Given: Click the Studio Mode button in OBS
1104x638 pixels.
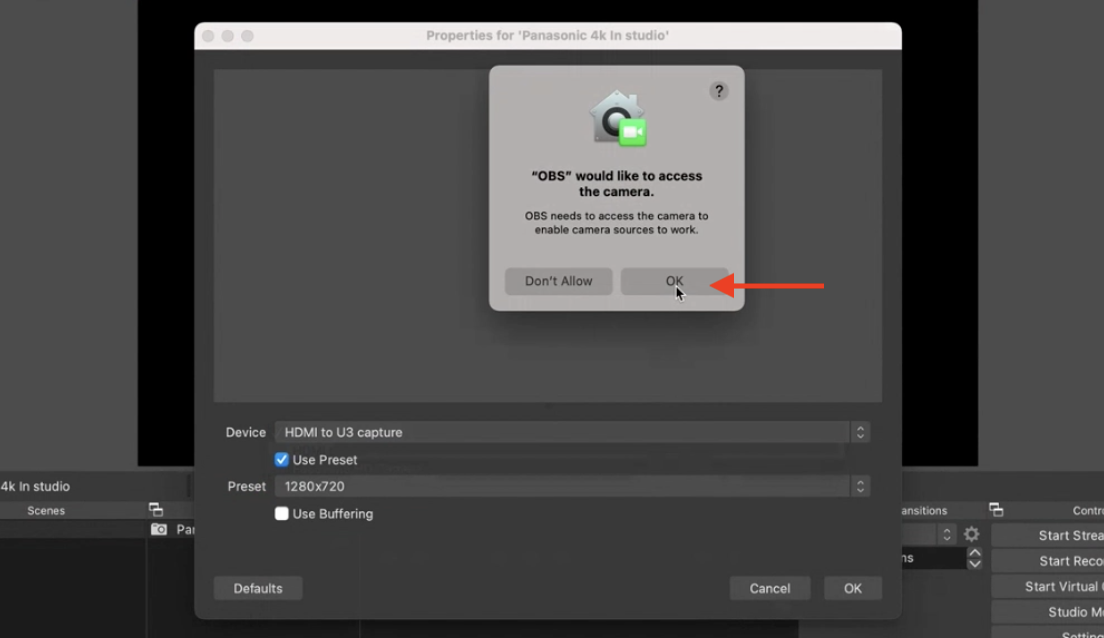Looking at the screenshot, I should [1048, 612].
